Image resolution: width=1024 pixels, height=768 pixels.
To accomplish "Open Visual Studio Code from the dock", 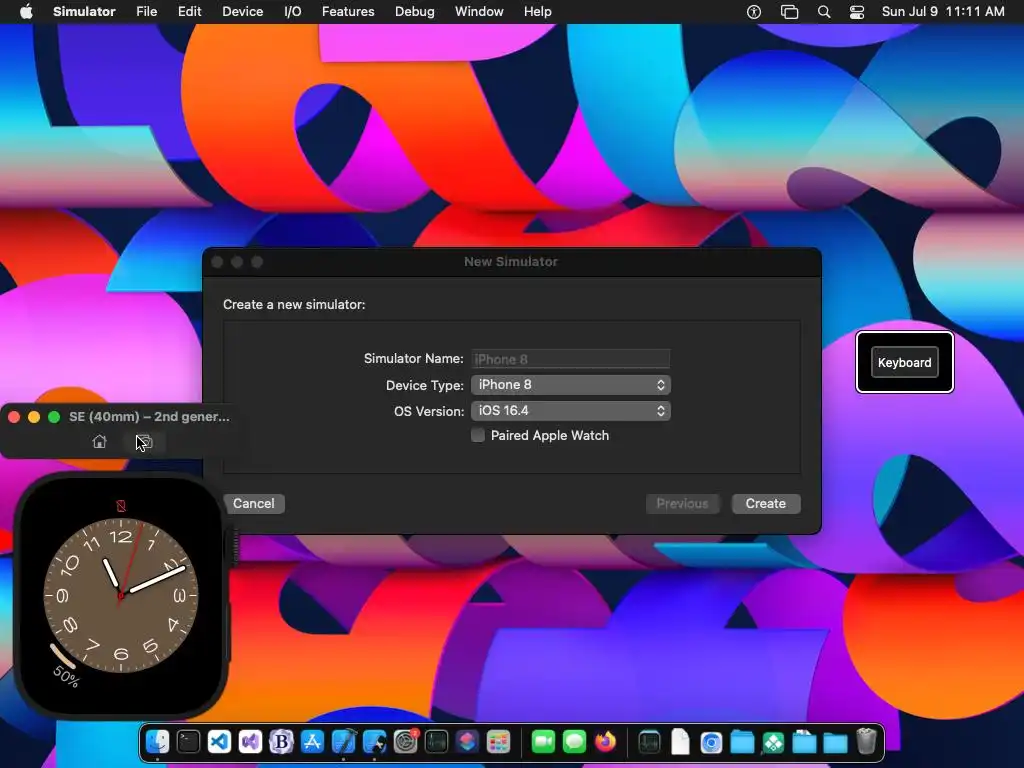I will (219, 742).
